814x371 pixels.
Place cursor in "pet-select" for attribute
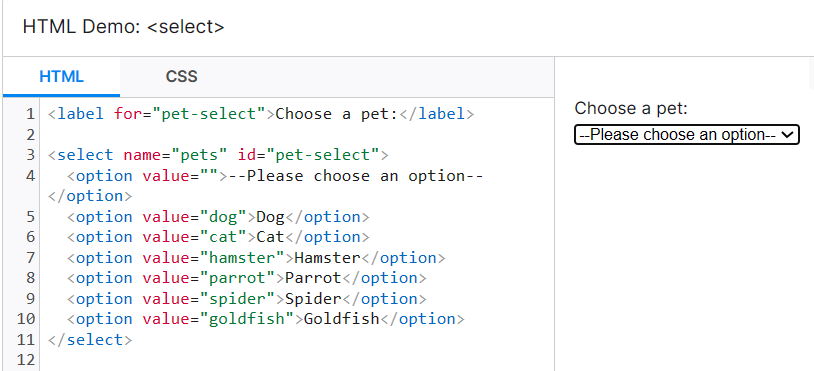(209, 114)
